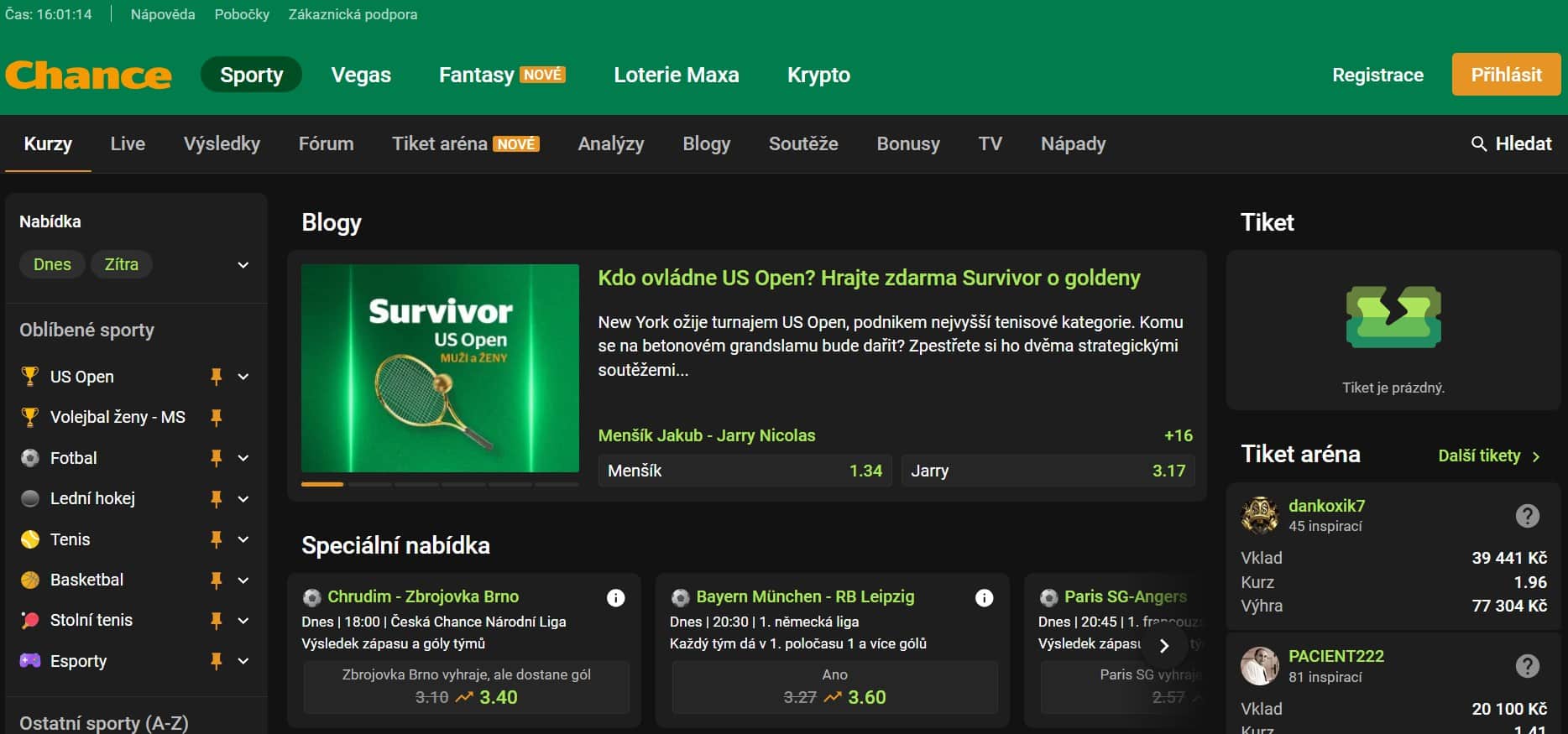The width and height of the screenshot is (1568, 734).
Task: Select Zbrojovka Brno vyhraje odds 3.40
Action: pos(466,687)
